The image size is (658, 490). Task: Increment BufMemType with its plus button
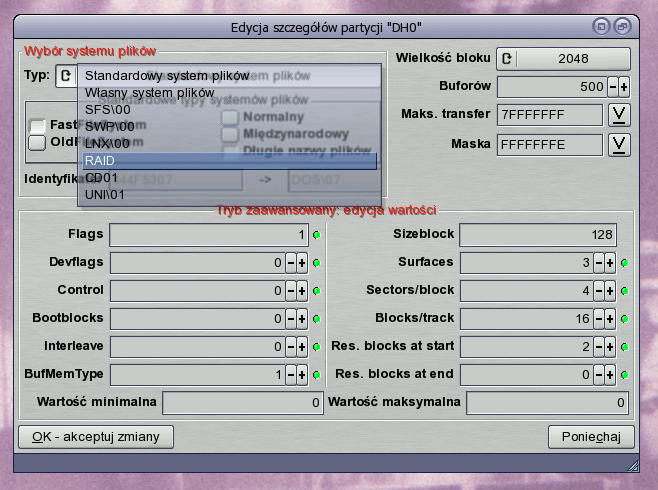tap(302, 375)
